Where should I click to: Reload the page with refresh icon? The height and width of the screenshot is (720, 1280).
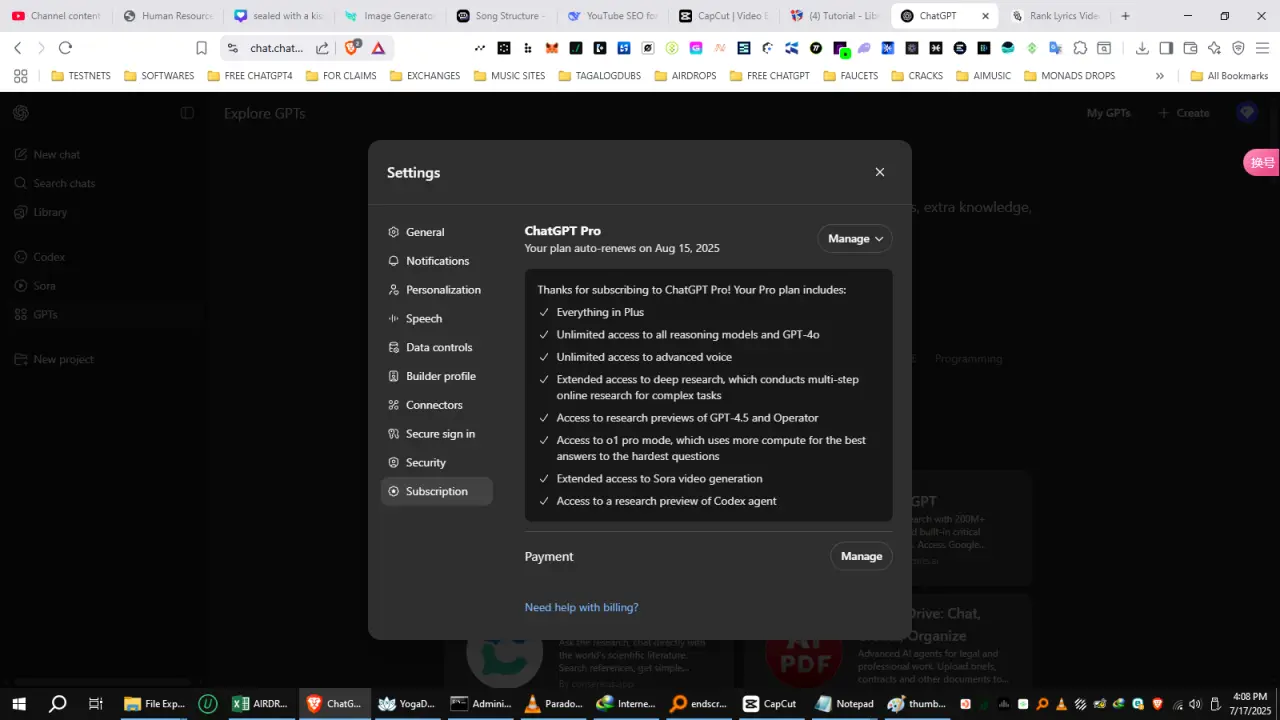[65, 48]
